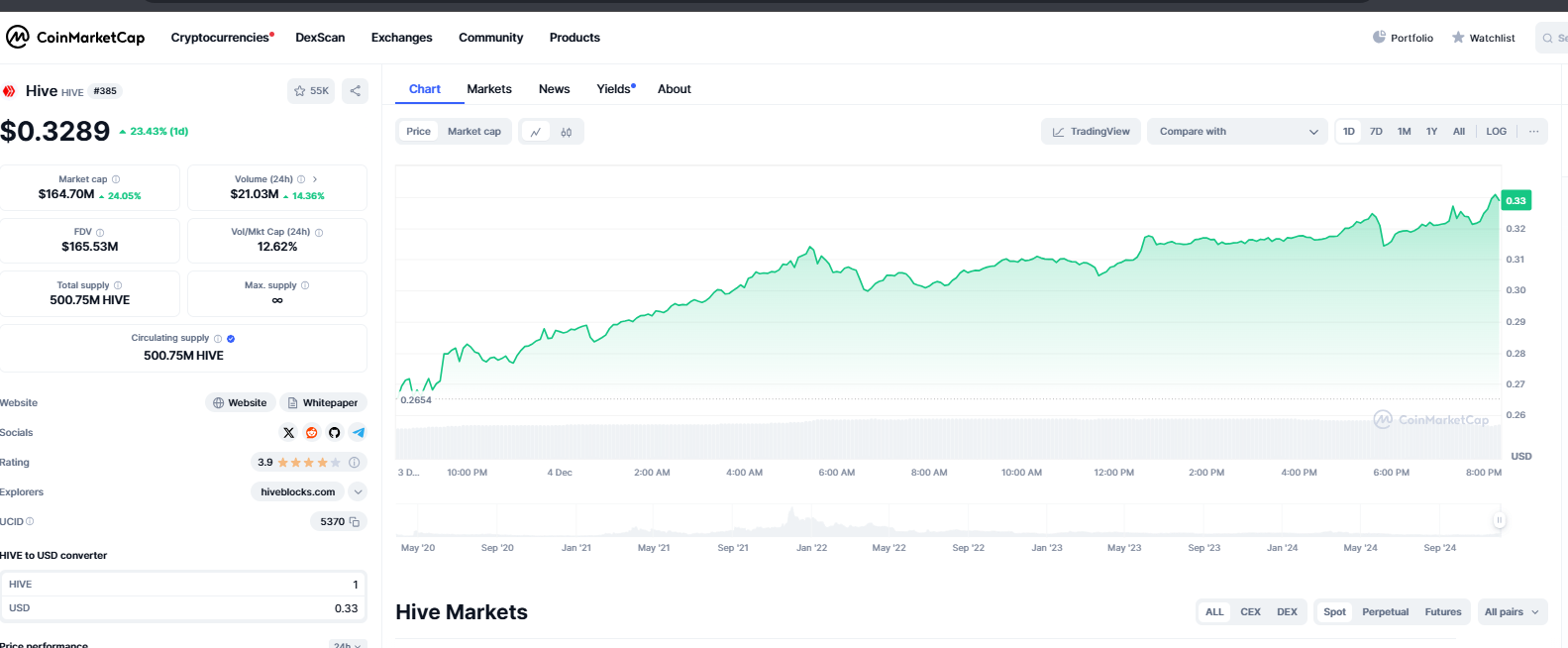The image size is (1568, 648).
Task: Switch to the Markets tab
Action: tap(489, 89)
